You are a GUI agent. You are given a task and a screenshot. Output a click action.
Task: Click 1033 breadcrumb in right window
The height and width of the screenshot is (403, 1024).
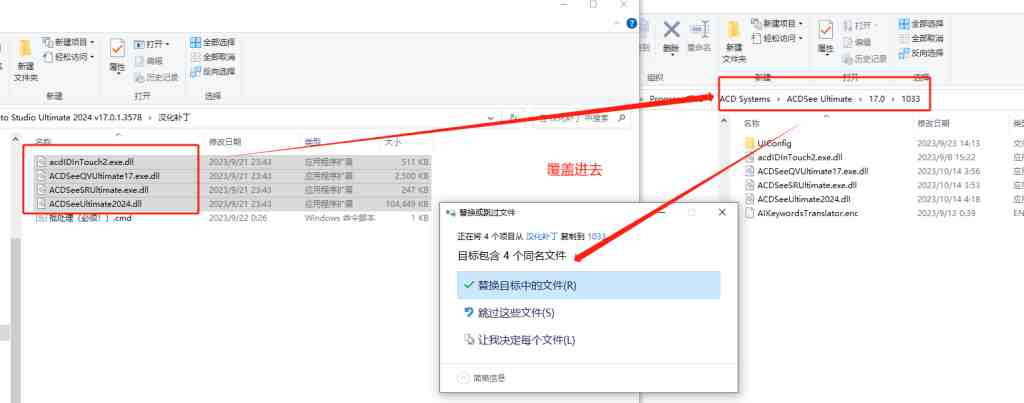(910, 99)
